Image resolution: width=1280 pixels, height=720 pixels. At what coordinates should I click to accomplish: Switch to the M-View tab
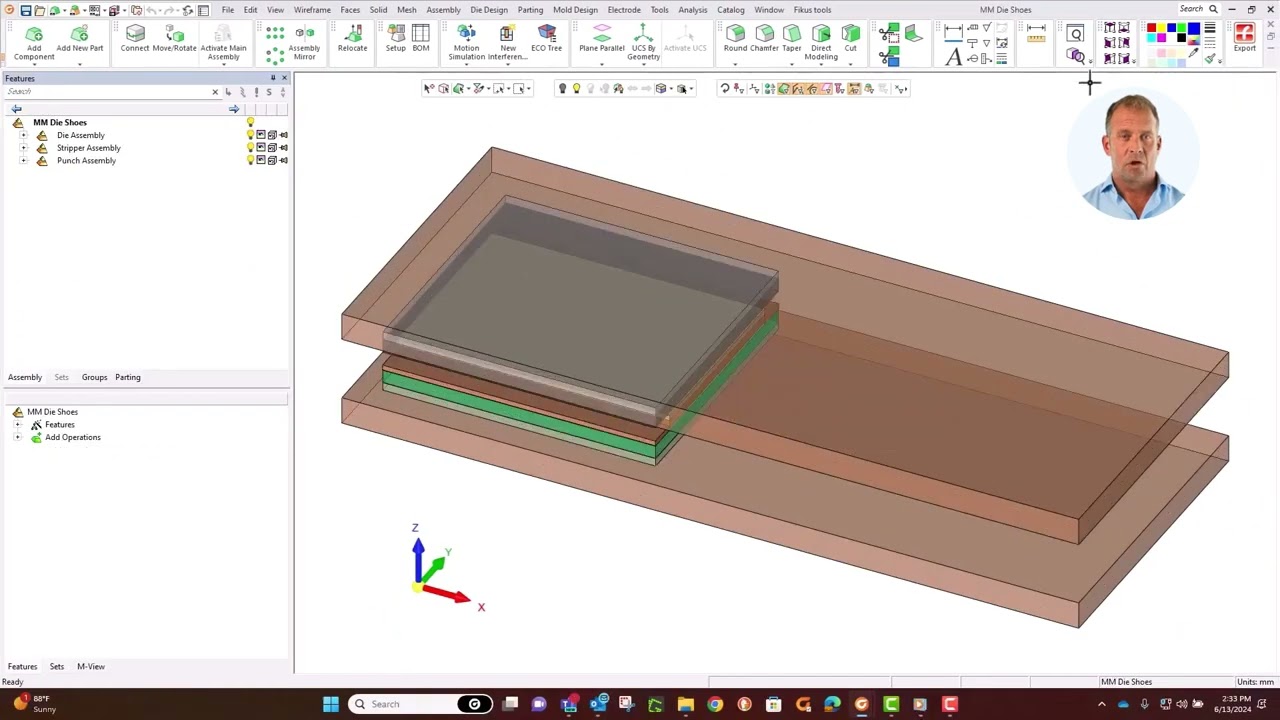click(x=91, y=667)
